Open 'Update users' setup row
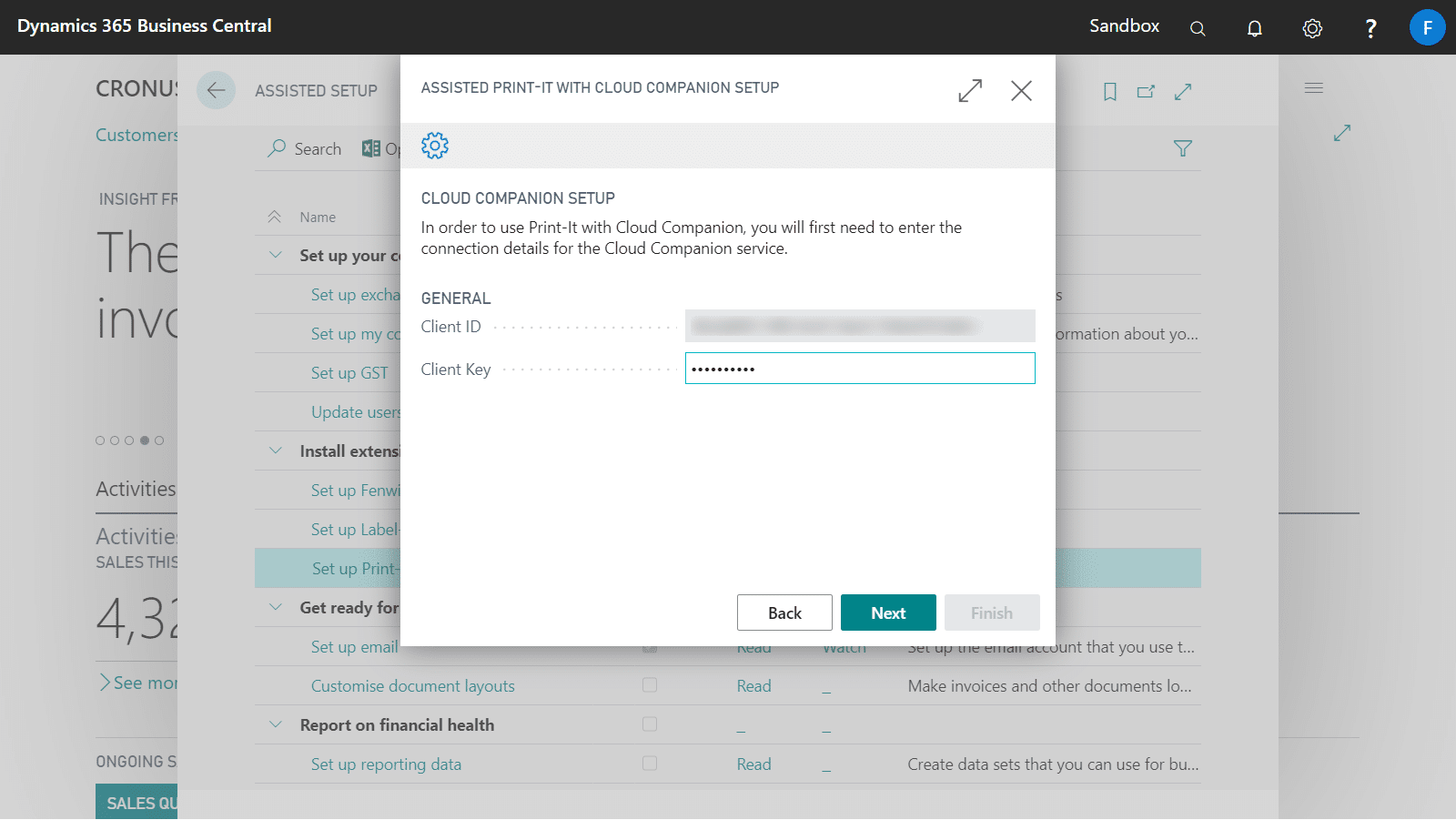The image size is (1456, 820). (x=355, y=412)
